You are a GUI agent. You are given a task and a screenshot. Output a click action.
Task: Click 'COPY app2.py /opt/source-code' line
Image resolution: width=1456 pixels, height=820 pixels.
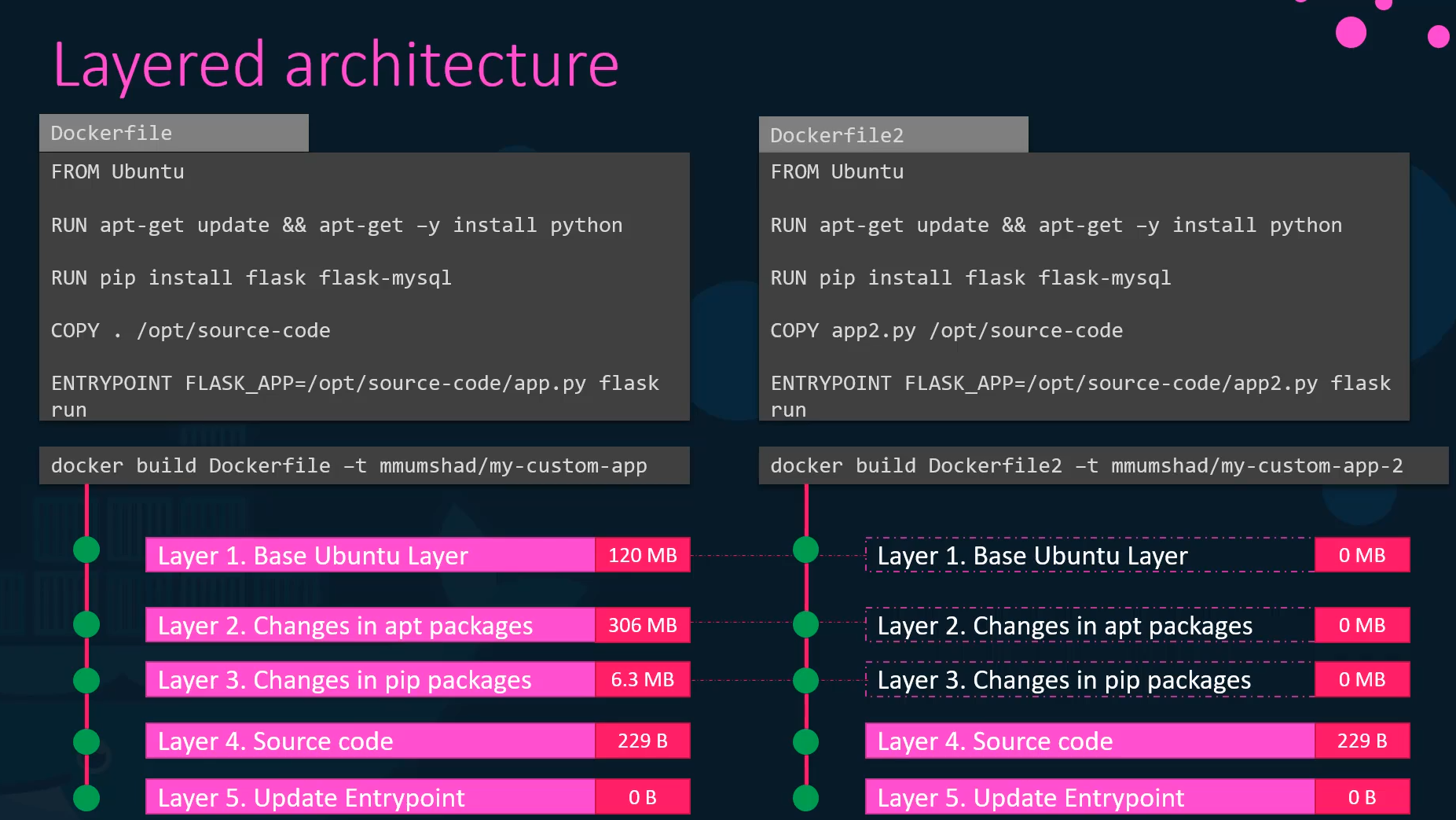(947, 330)
